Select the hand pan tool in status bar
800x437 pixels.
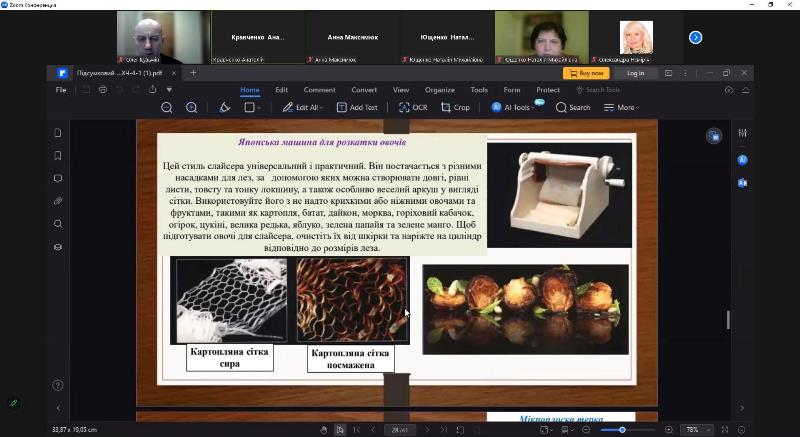pos(323,430)
